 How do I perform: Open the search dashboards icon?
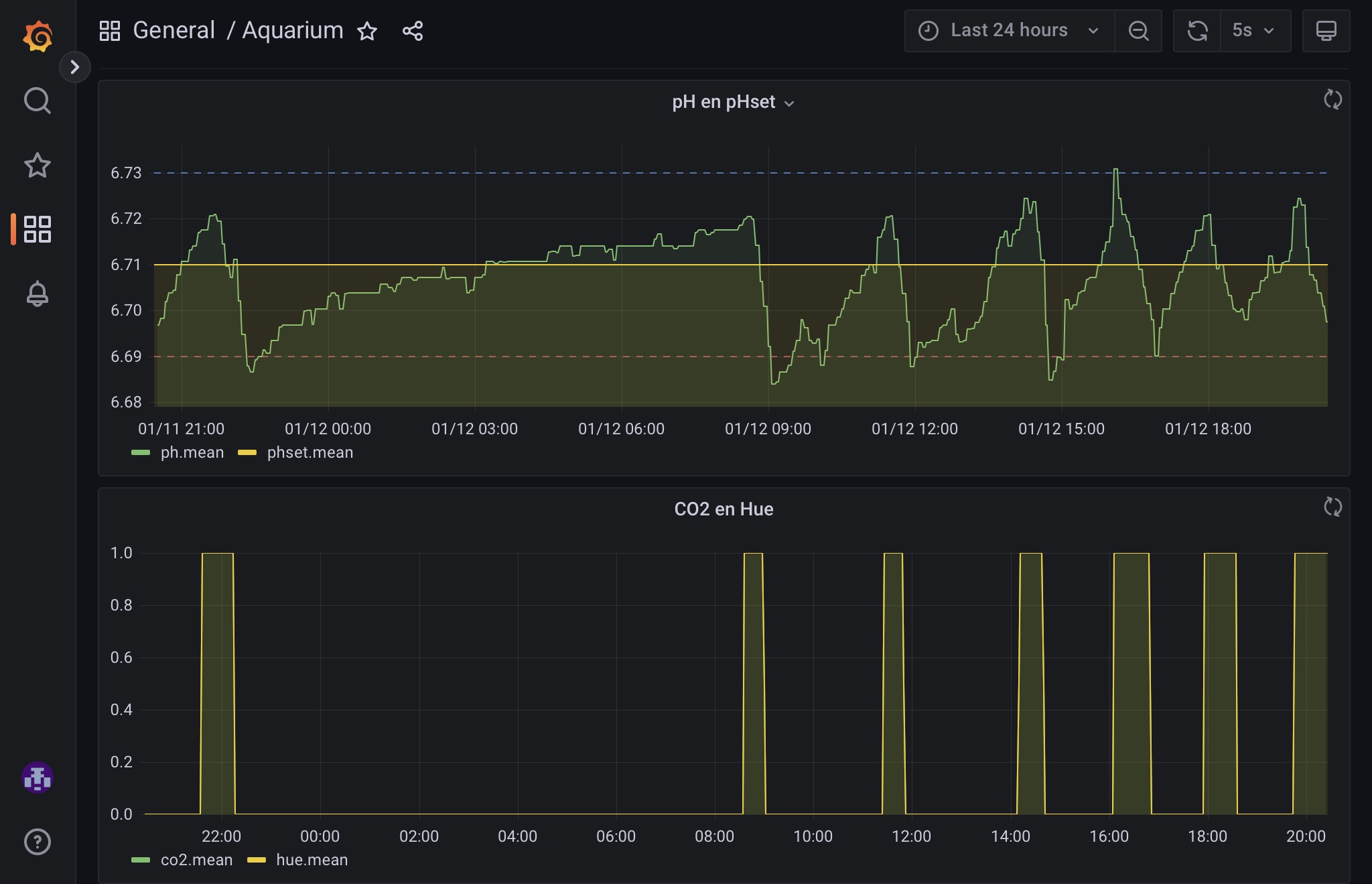tap(38, 101)
